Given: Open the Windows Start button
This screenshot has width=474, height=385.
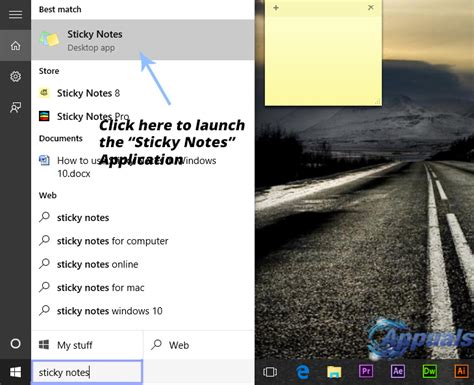Looking at the screenshot, I should (x=15, y=372).
